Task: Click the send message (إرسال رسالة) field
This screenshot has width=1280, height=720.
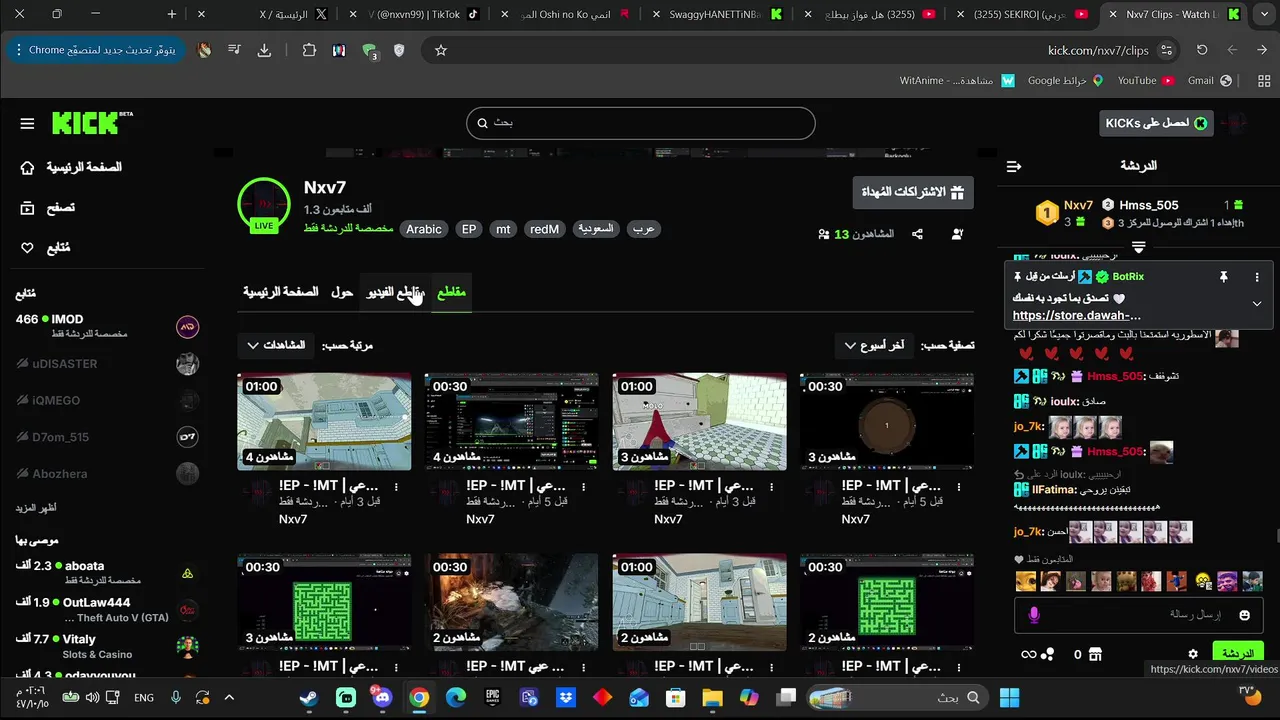Action: (x=1140, y=615)
